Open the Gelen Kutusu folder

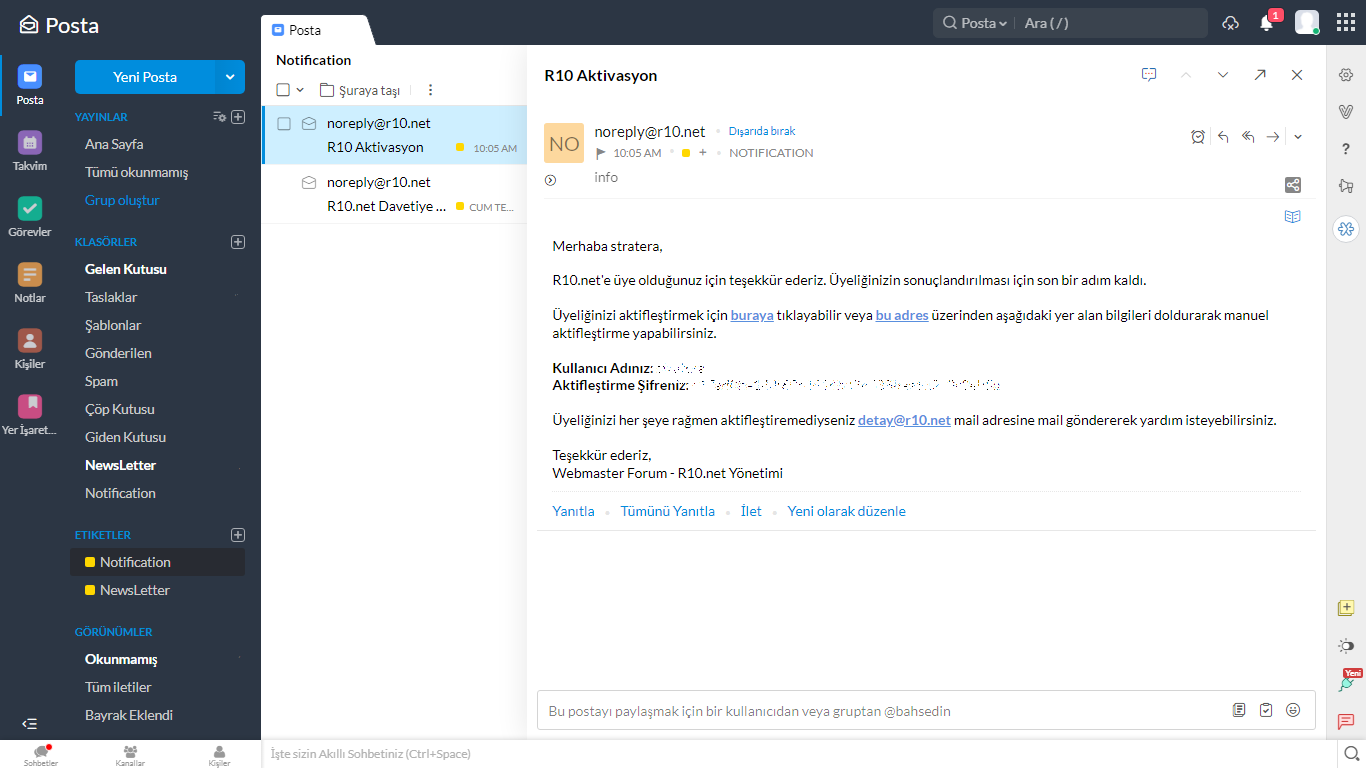tap(126, 269)
